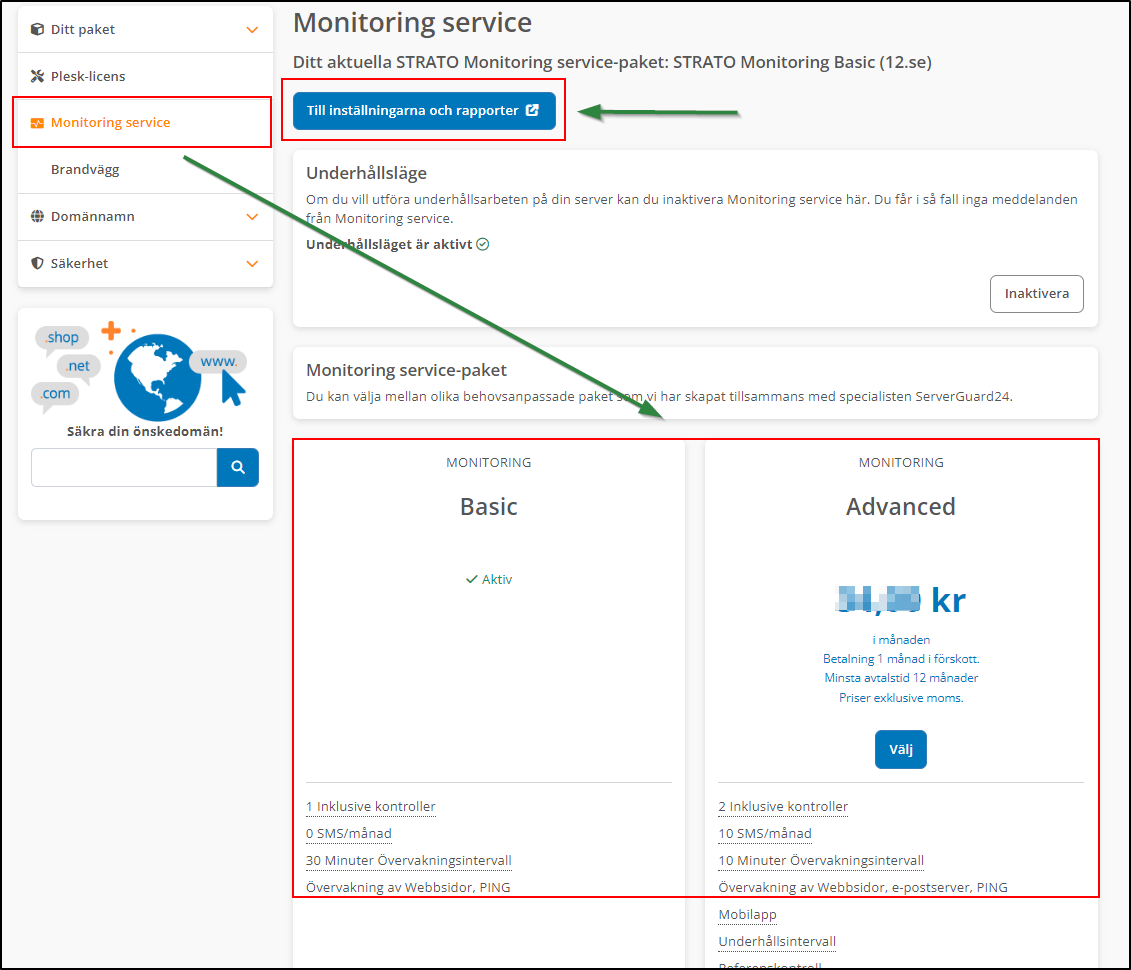Image resolution: width=1131 pixels, height=970 pixels.
Task: Click the Domännamn globe icon
Action: [37, 216]
